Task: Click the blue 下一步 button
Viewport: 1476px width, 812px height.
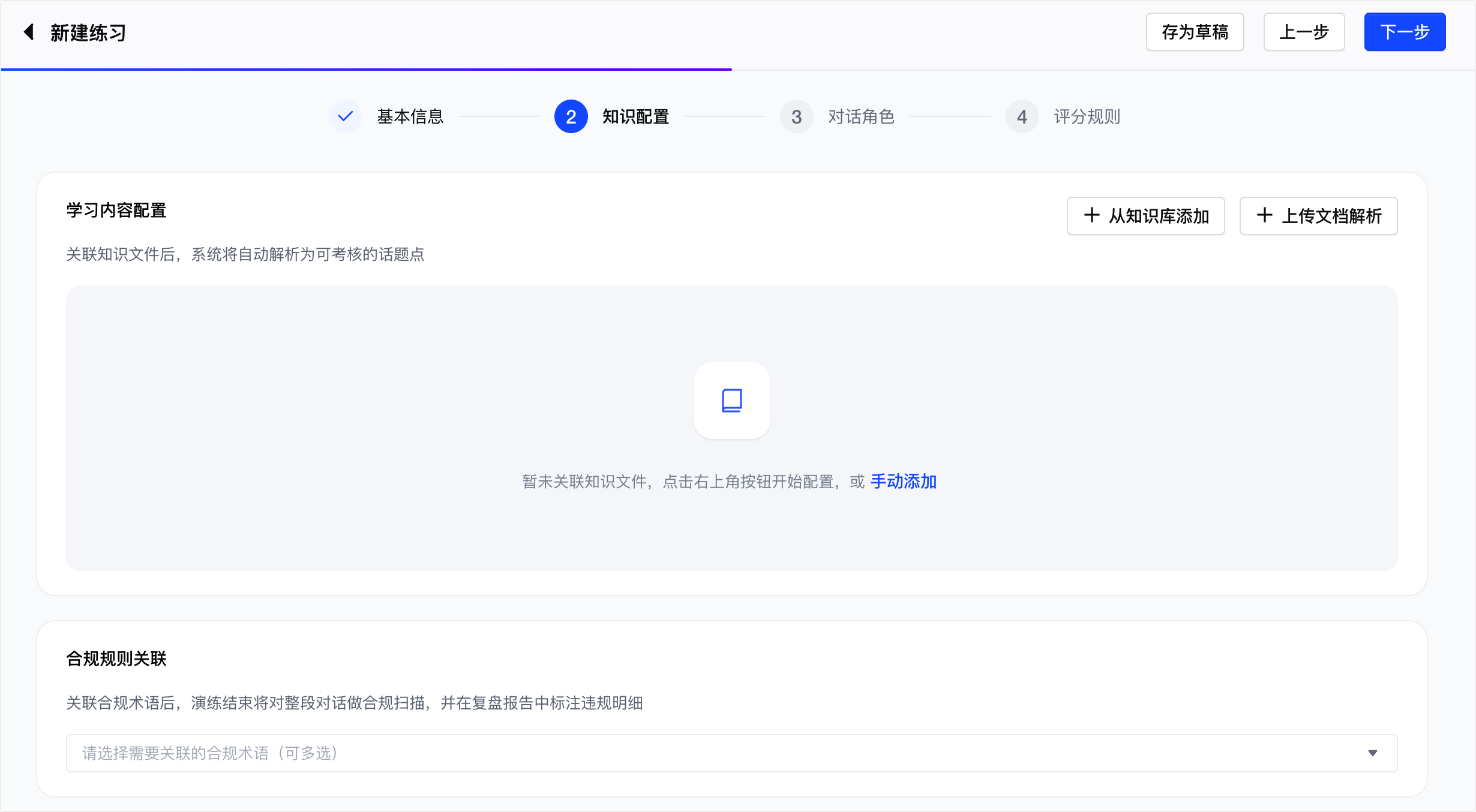Action: point(1405,32)
